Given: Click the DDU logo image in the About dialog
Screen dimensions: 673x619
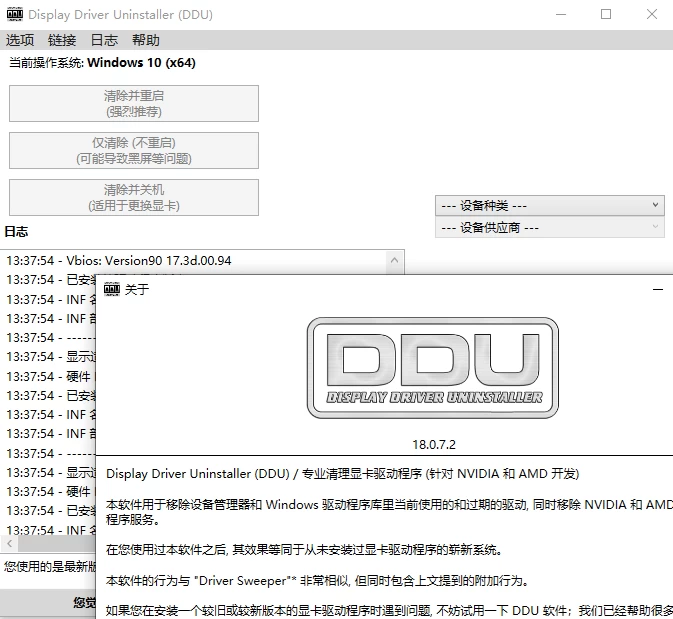Looking at the screenshot, I should pos(433,368).
